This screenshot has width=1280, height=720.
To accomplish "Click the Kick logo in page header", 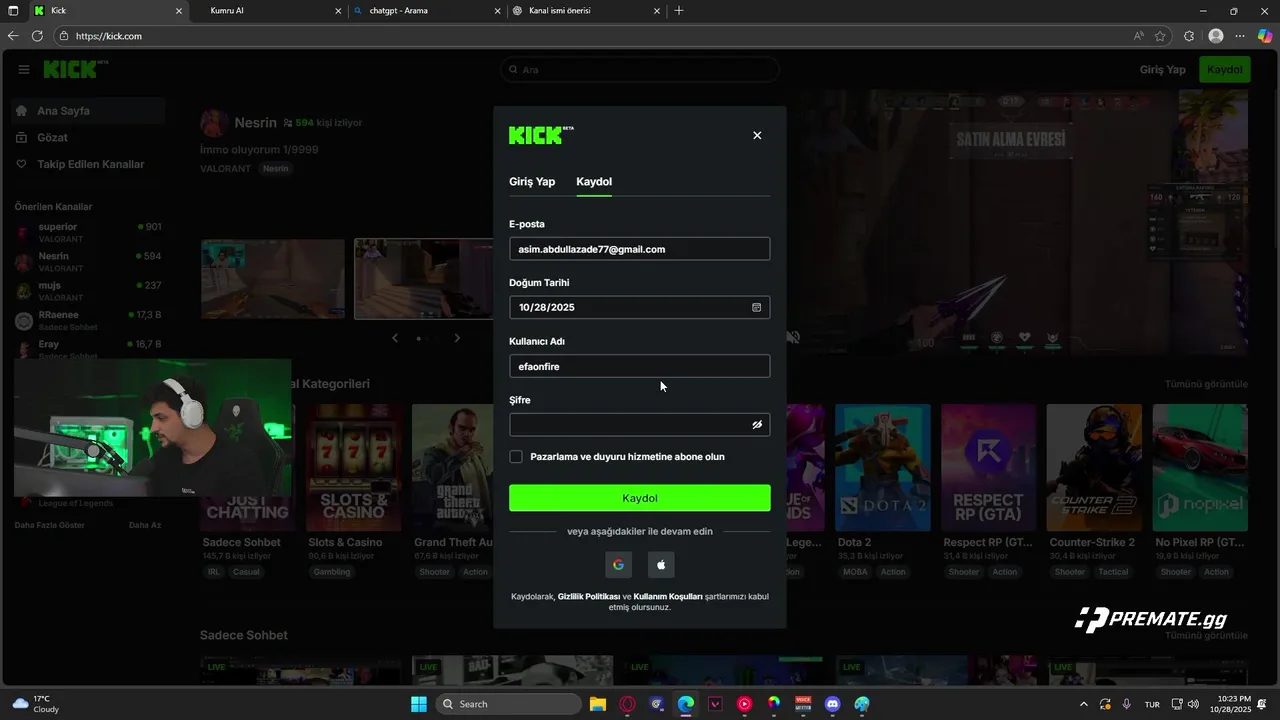I will [75, 69].
